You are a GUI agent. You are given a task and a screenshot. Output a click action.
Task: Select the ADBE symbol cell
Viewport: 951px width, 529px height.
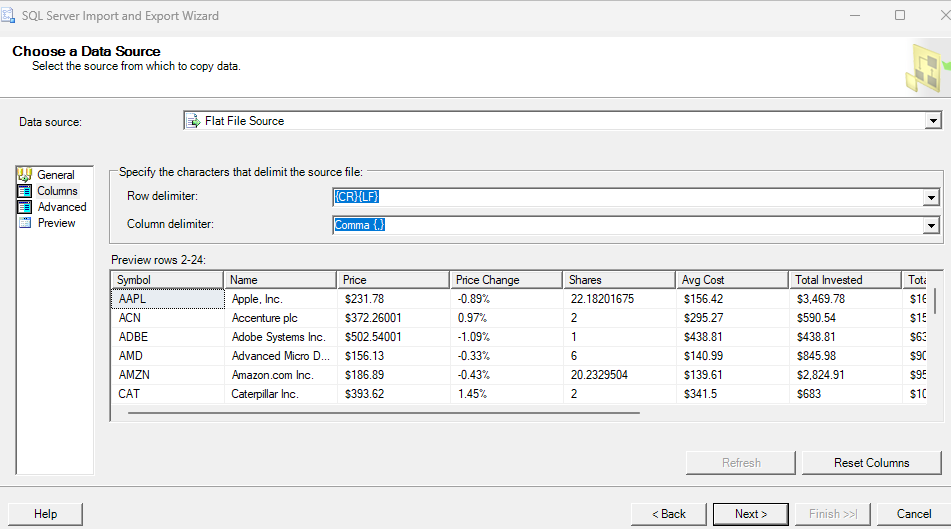(x=168, y=337)
